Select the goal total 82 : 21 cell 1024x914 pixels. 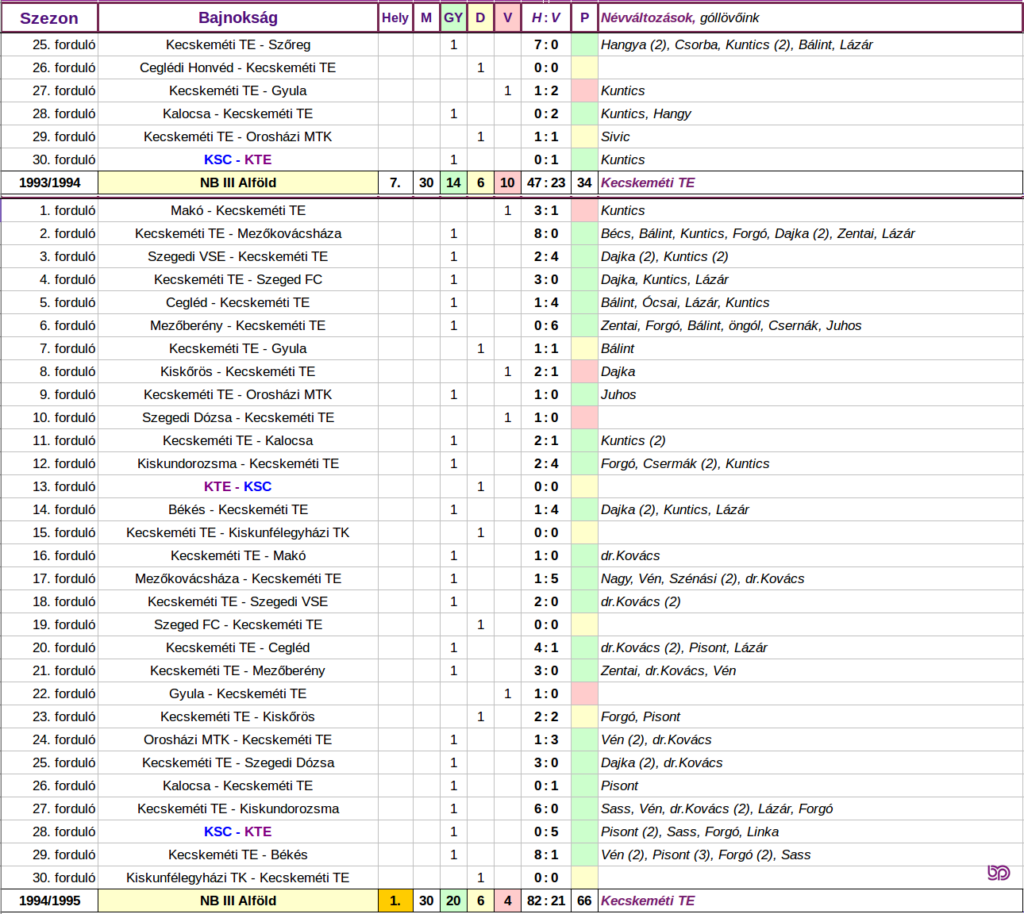546,901
